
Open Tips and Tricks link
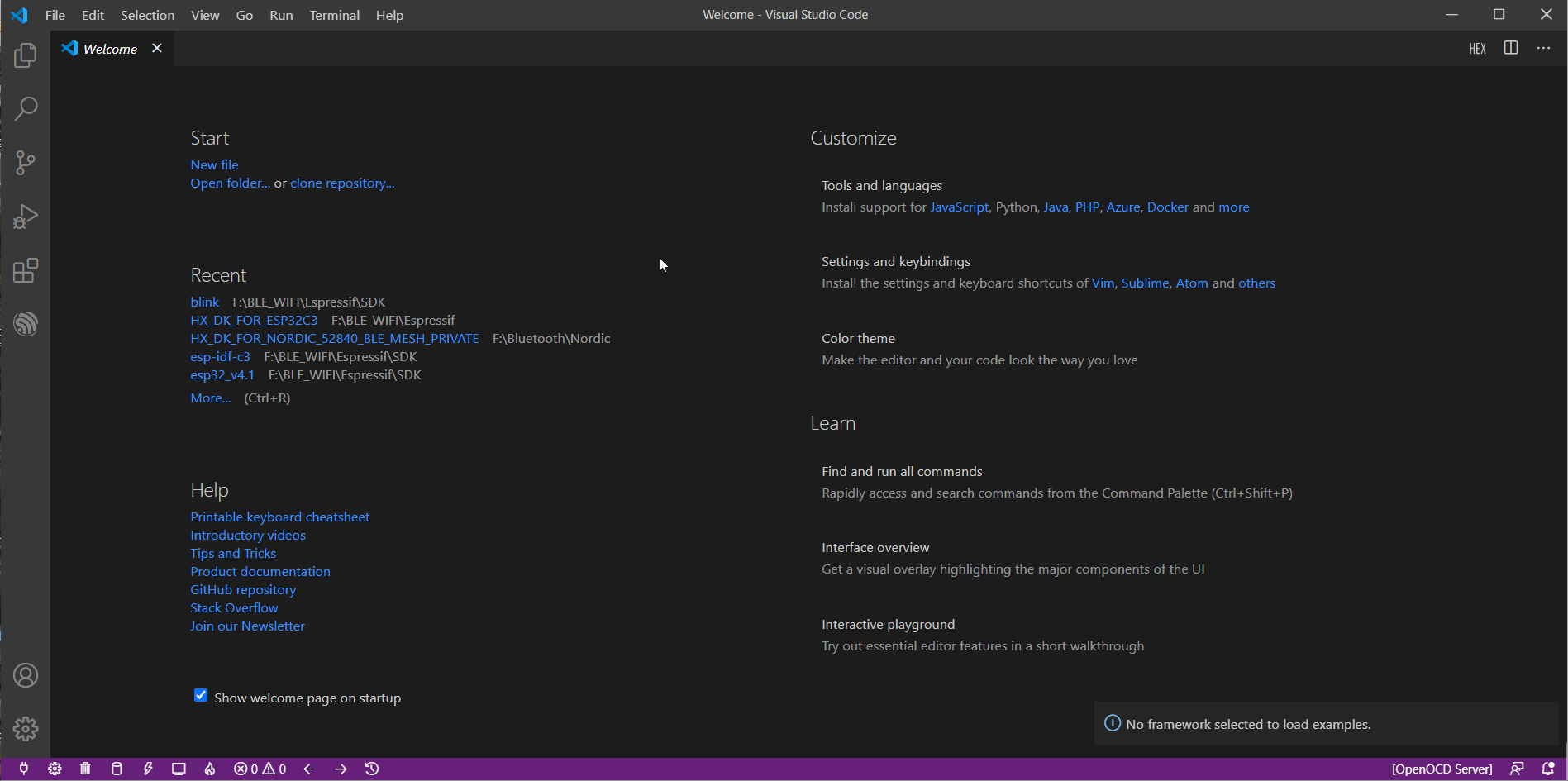[233, 553]
